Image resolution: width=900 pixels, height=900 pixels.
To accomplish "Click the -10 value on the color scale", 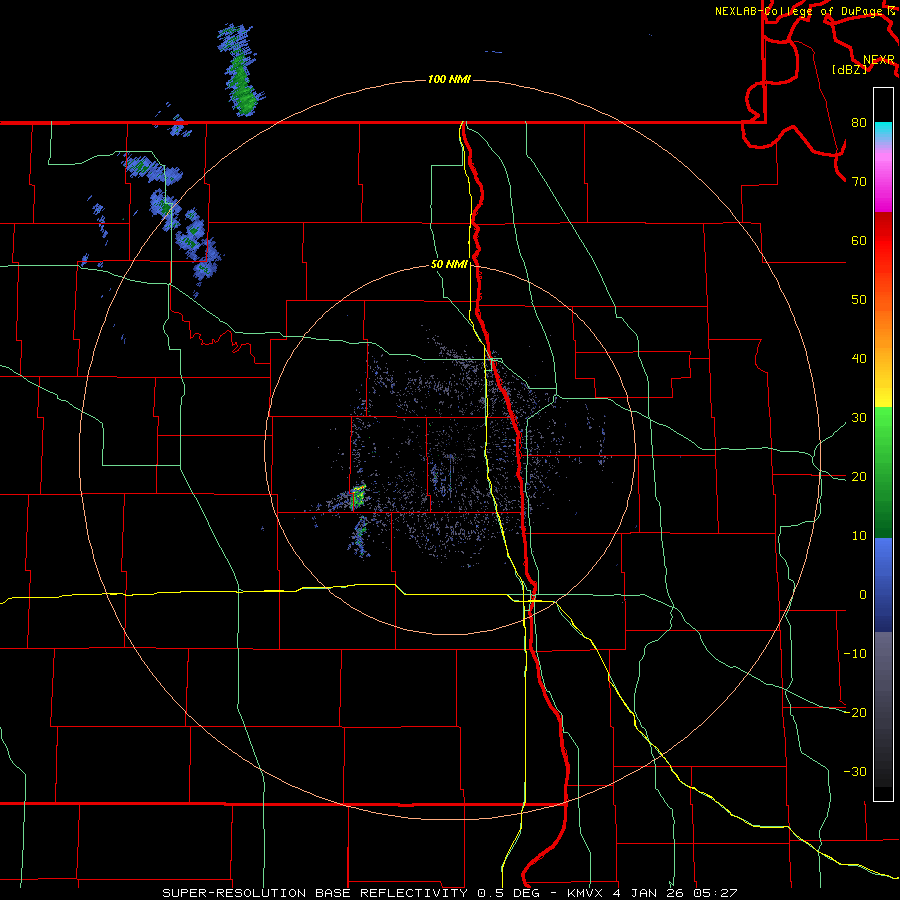I will [855, 654].
